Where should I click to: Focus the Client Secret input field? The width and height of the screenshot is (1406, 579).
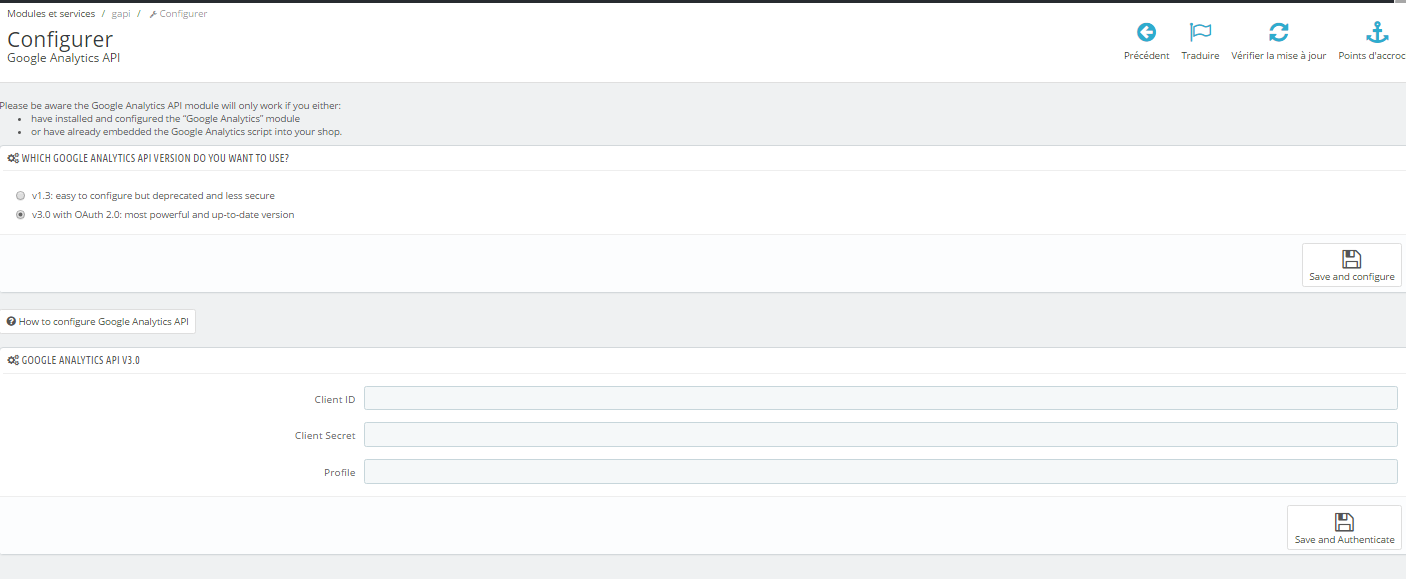pyautogui.click(x=880, y=434)
